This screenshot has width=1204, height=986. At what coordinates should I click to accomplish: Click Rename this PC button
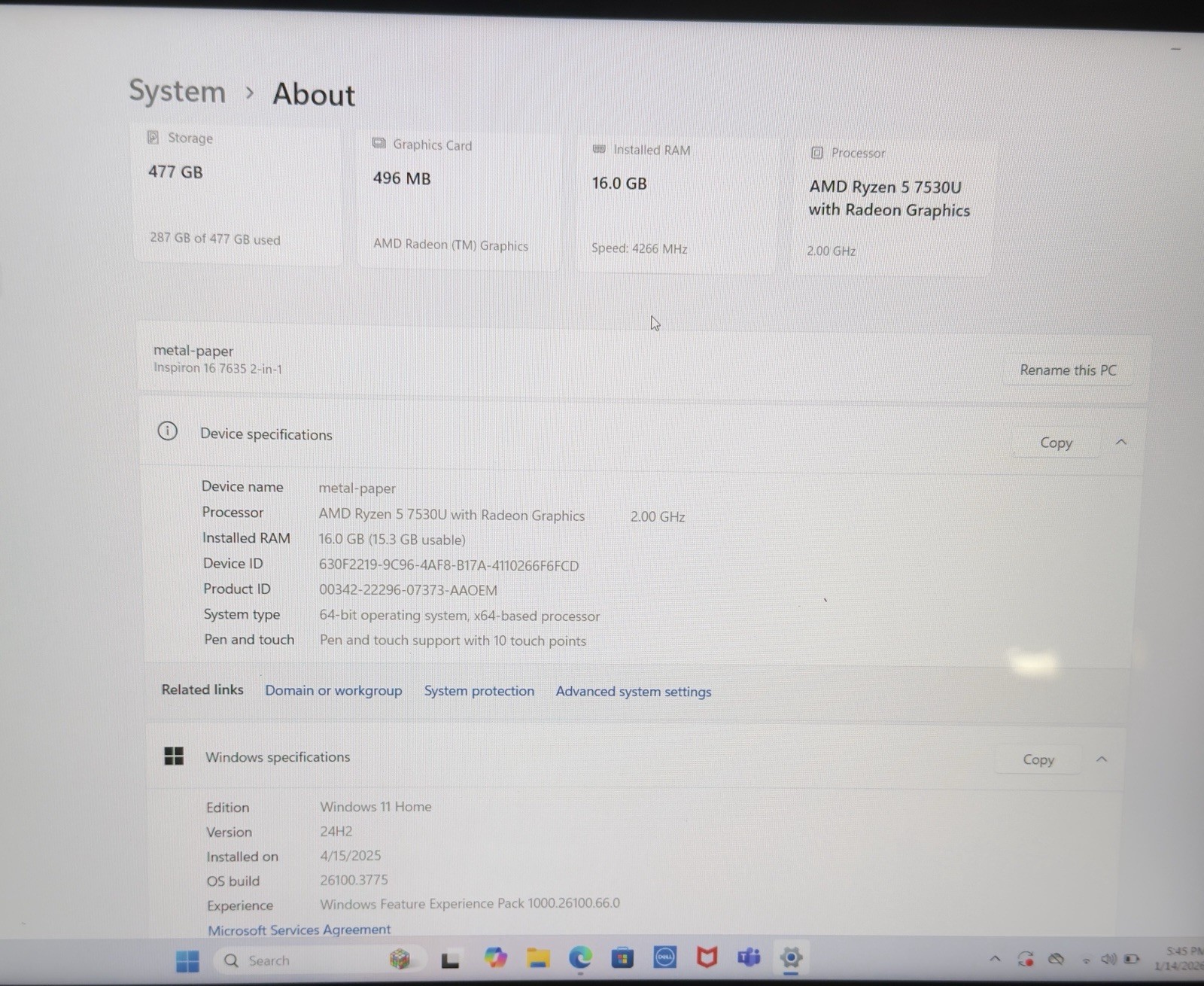point(1068,370)
